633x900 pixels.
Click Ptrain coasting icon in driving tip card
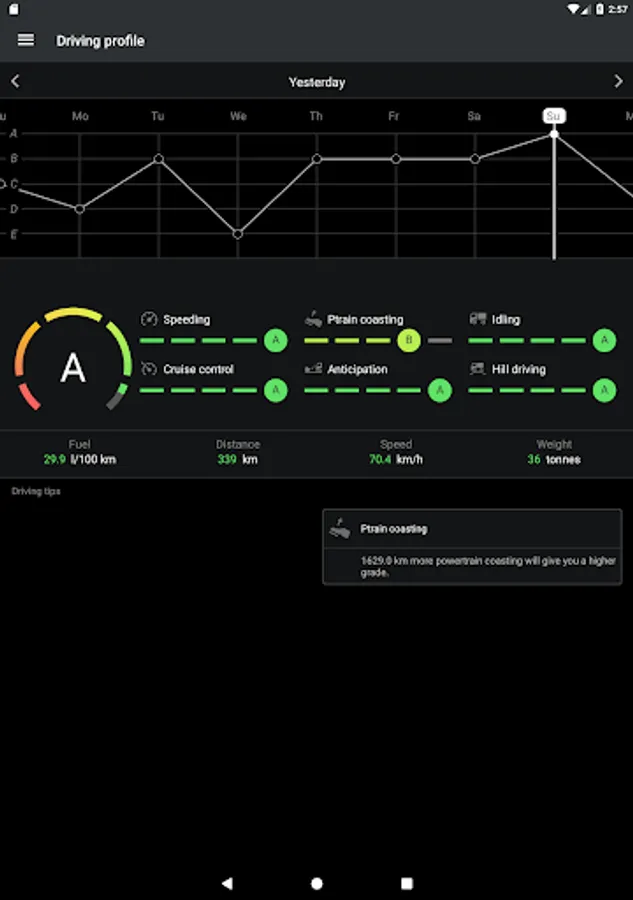coord(340,529)
